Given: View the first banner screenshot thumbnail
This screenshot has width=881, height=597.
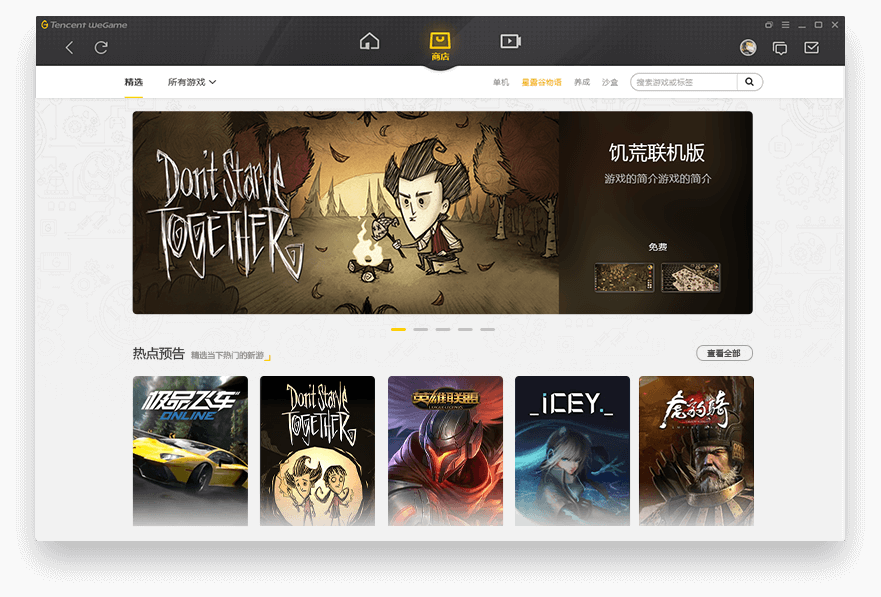Looking at the screenshot, I should point(624,277).
